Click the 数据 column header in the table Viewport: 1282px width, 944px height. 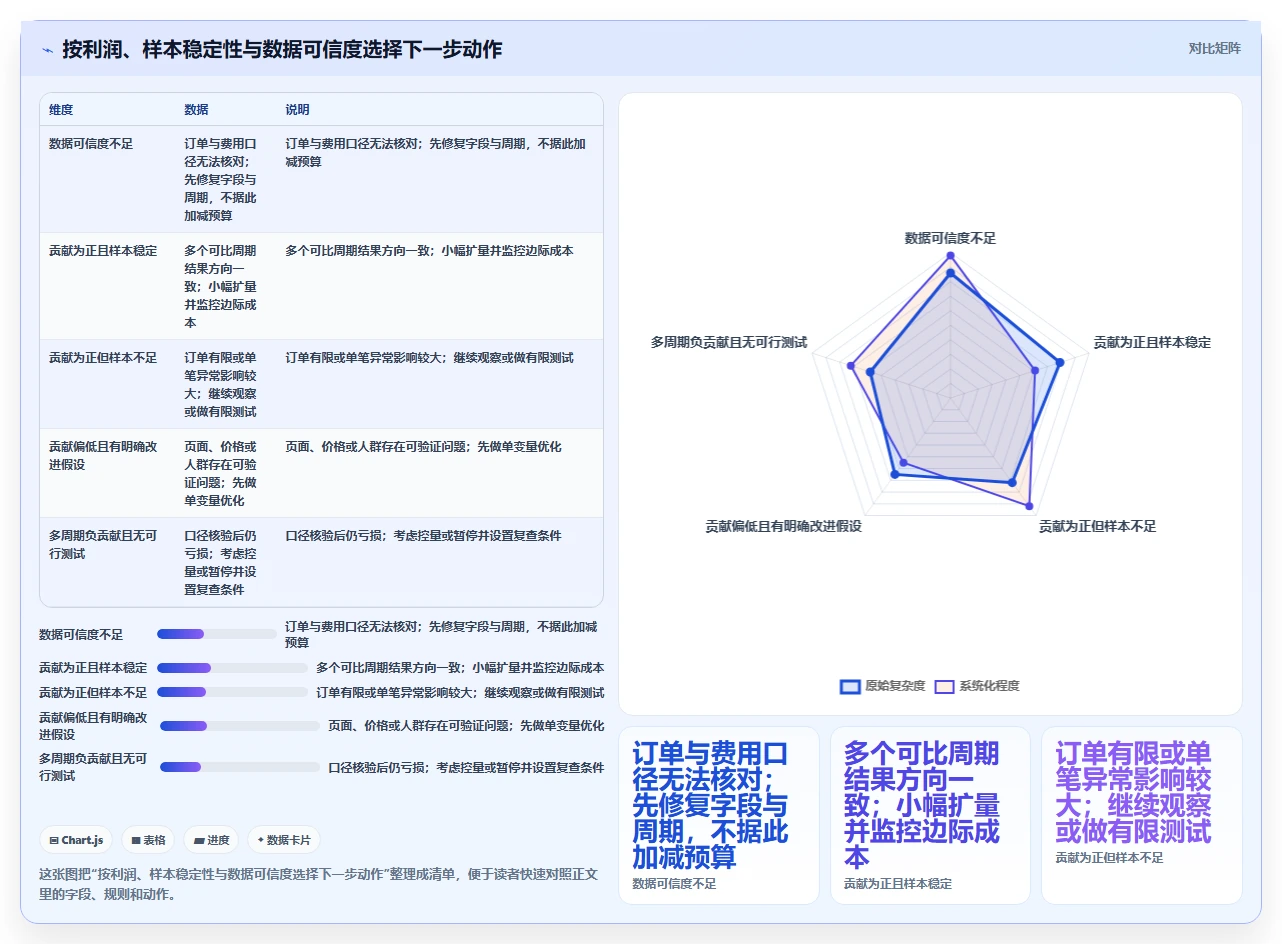coord(196,109)
